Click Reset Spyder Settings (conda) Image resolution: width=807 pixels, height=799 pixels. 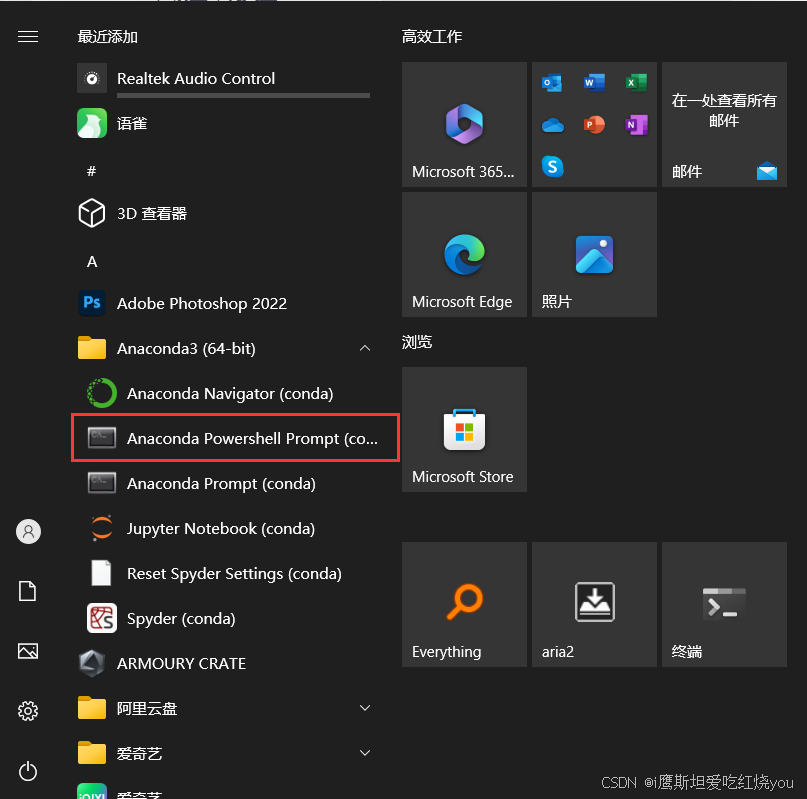[x=229, y=574]
